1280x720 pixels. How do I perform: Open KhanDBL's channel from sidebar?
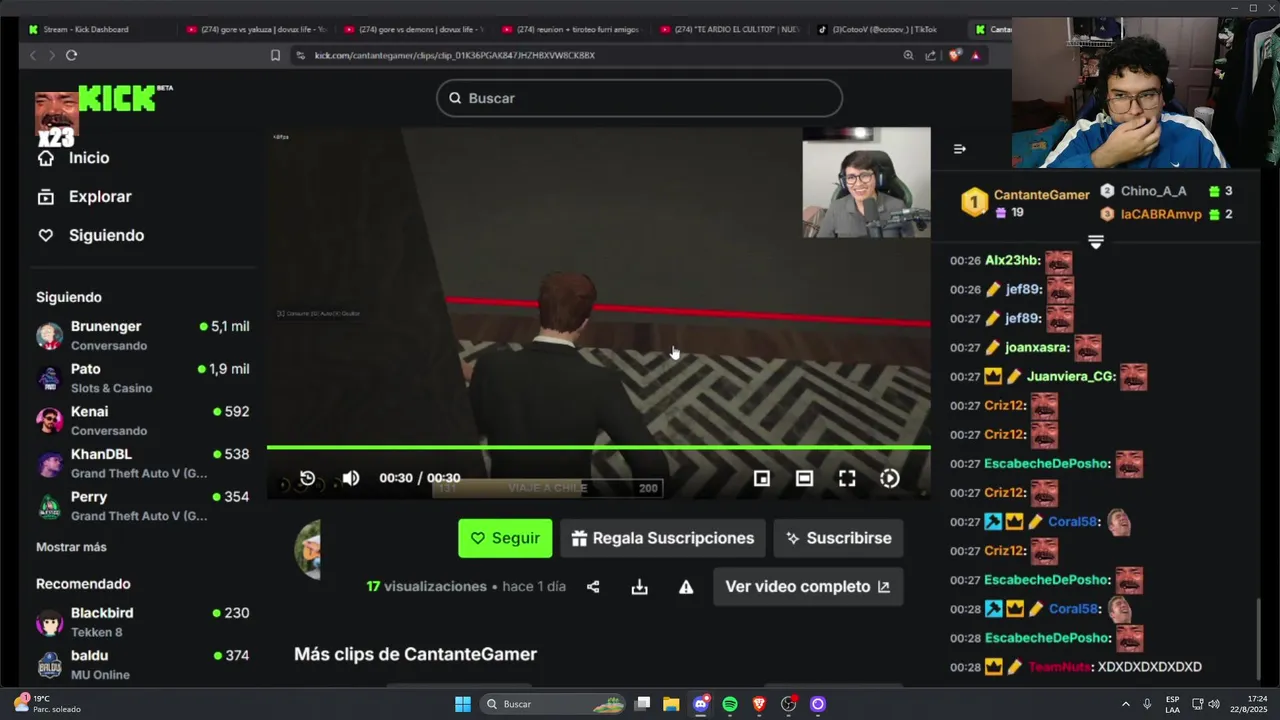[143, 463]
